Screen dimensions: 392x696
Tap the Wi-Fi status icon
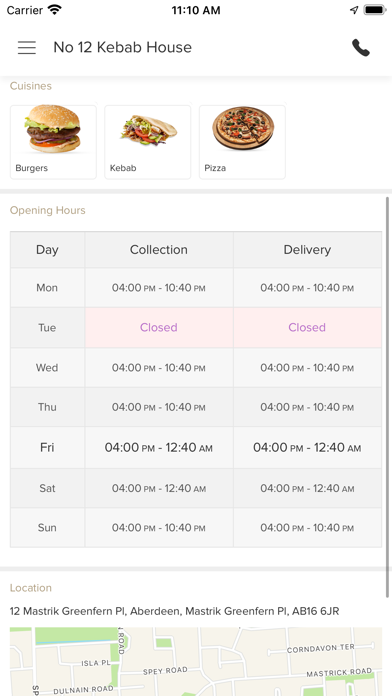pos(55,10)
